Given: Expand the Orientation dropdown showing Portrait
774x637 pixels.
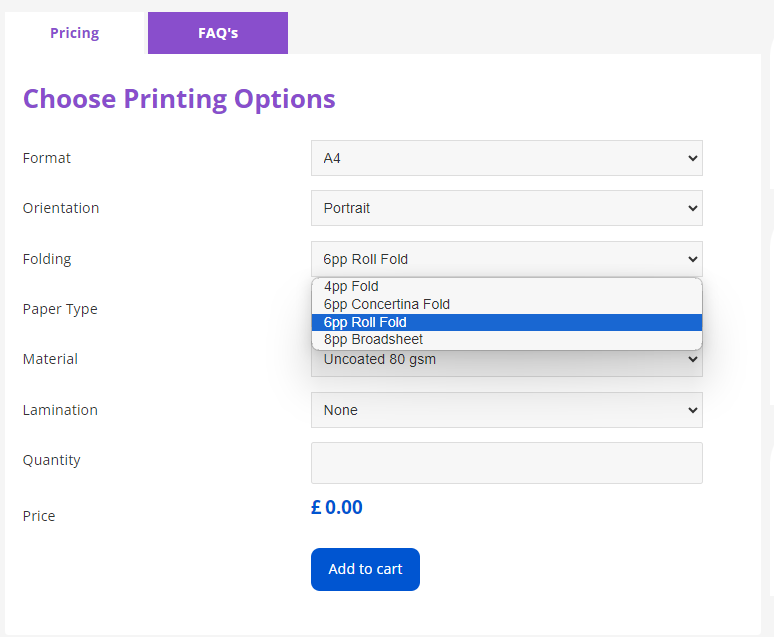Looking at the screenshot, I should tap(506, 208).
